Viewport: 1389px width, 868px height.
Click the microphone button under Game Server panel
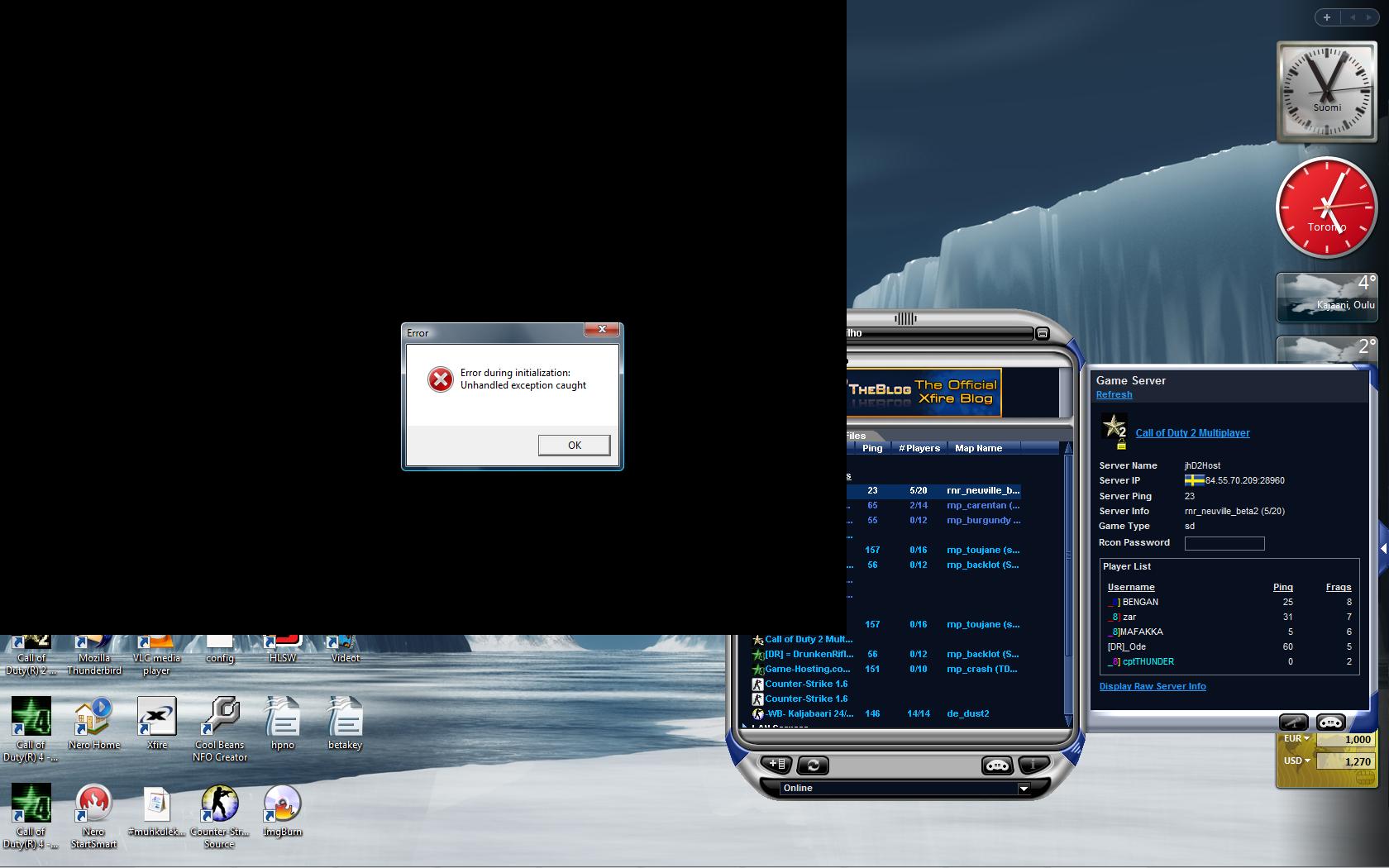click(1294, 722)
